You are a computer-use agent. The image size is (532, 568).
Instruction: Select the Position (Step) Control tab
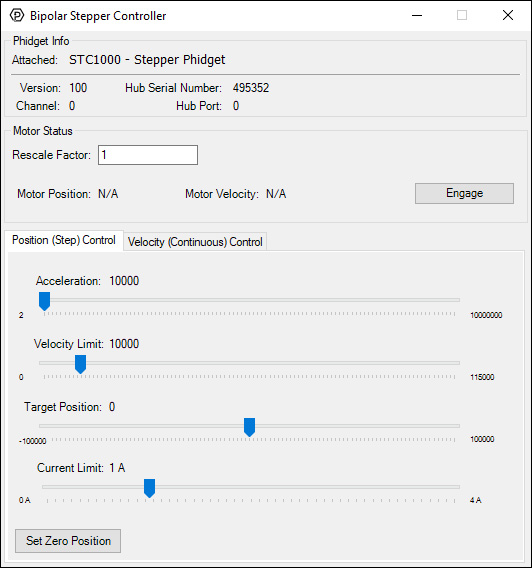[64, 240]
